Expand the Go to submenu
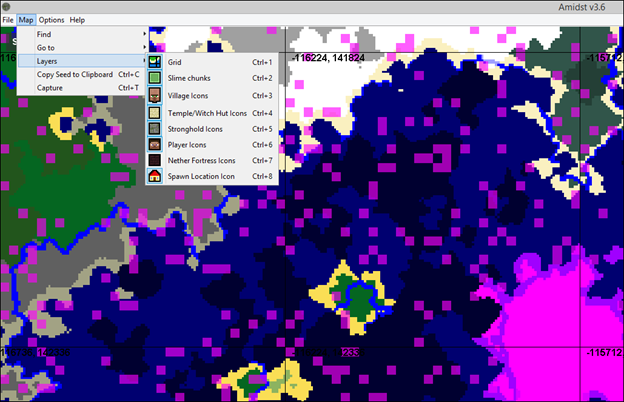This screenshot has width=624, height=402. click(x=83, y=48)
